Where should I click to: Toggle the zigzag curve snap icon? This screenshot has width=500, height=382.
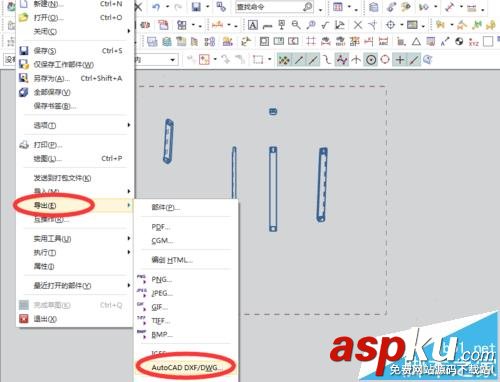point(342,60)
